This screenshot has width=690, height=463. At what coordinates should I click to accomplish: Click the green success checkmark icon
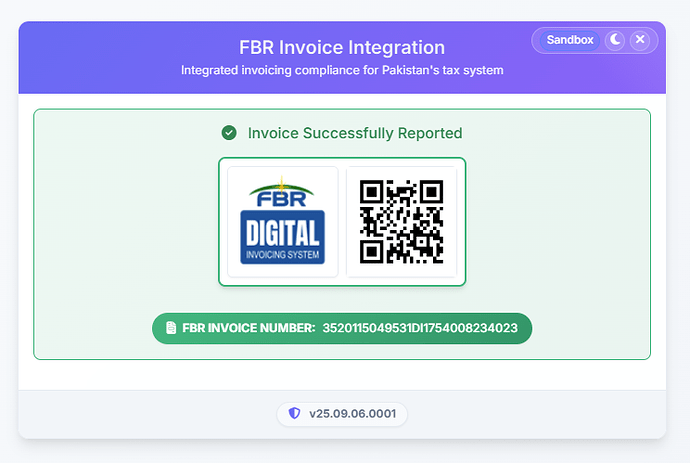click(229, 132)
